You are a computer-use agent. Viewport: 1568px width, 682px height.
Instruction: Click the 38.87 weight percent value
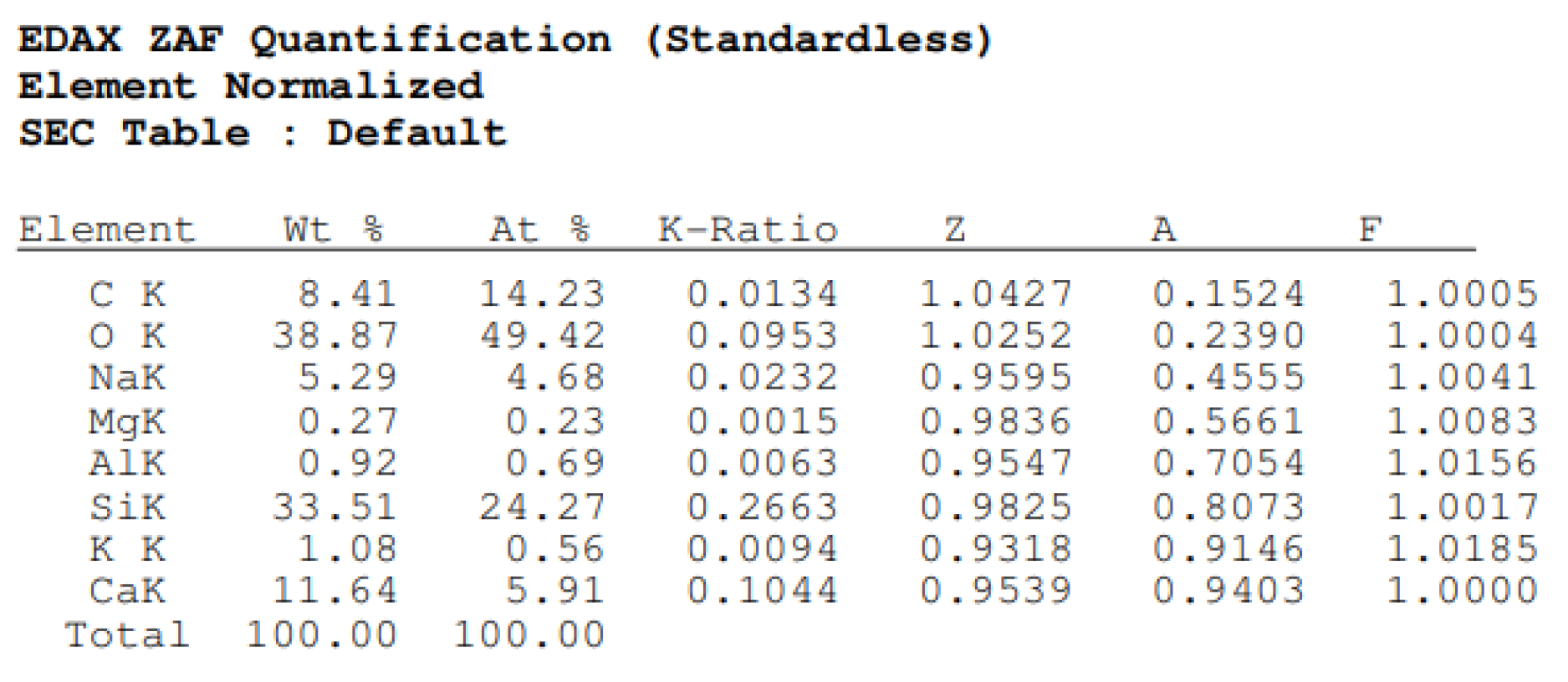(335, 336)
